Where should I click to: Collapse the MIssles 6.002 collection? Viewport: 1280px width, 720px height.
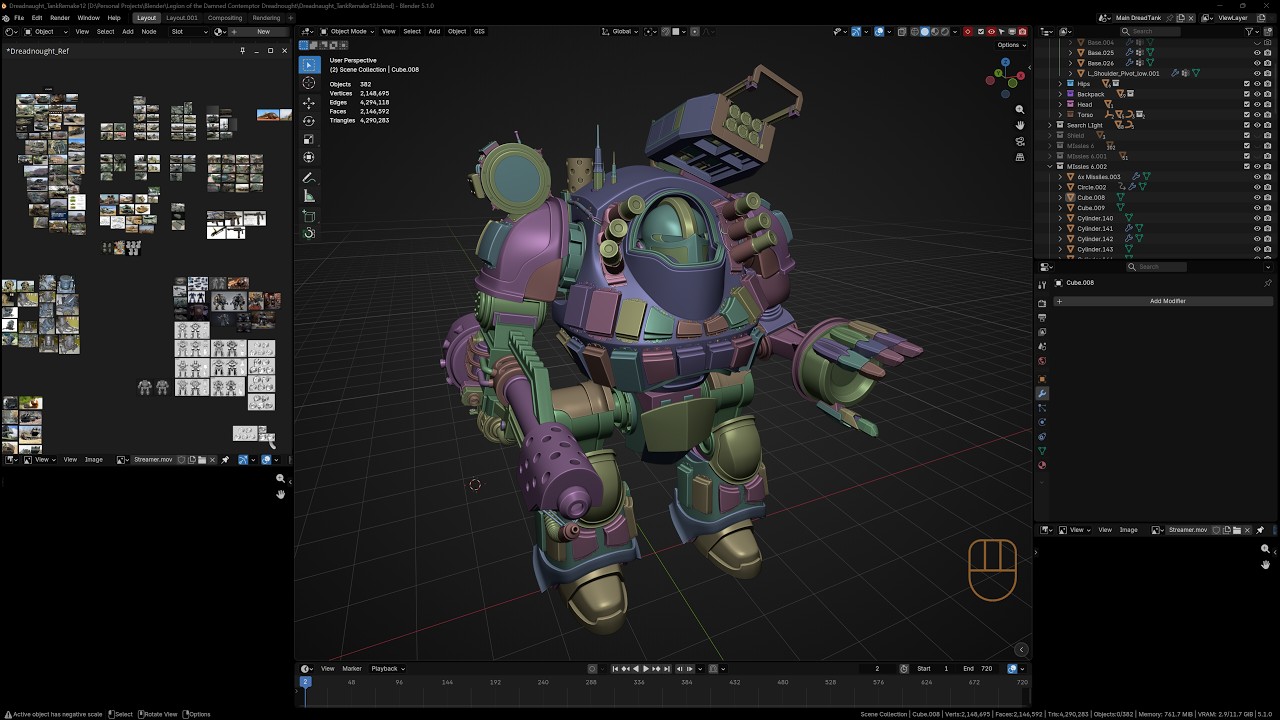tap(1051, 167)
